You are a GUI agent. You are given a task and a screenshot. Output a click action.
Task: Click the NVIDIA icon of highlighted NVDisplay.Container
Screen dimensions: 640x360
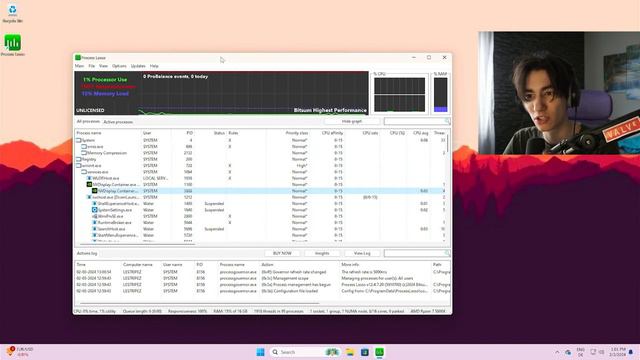(94, 191)
